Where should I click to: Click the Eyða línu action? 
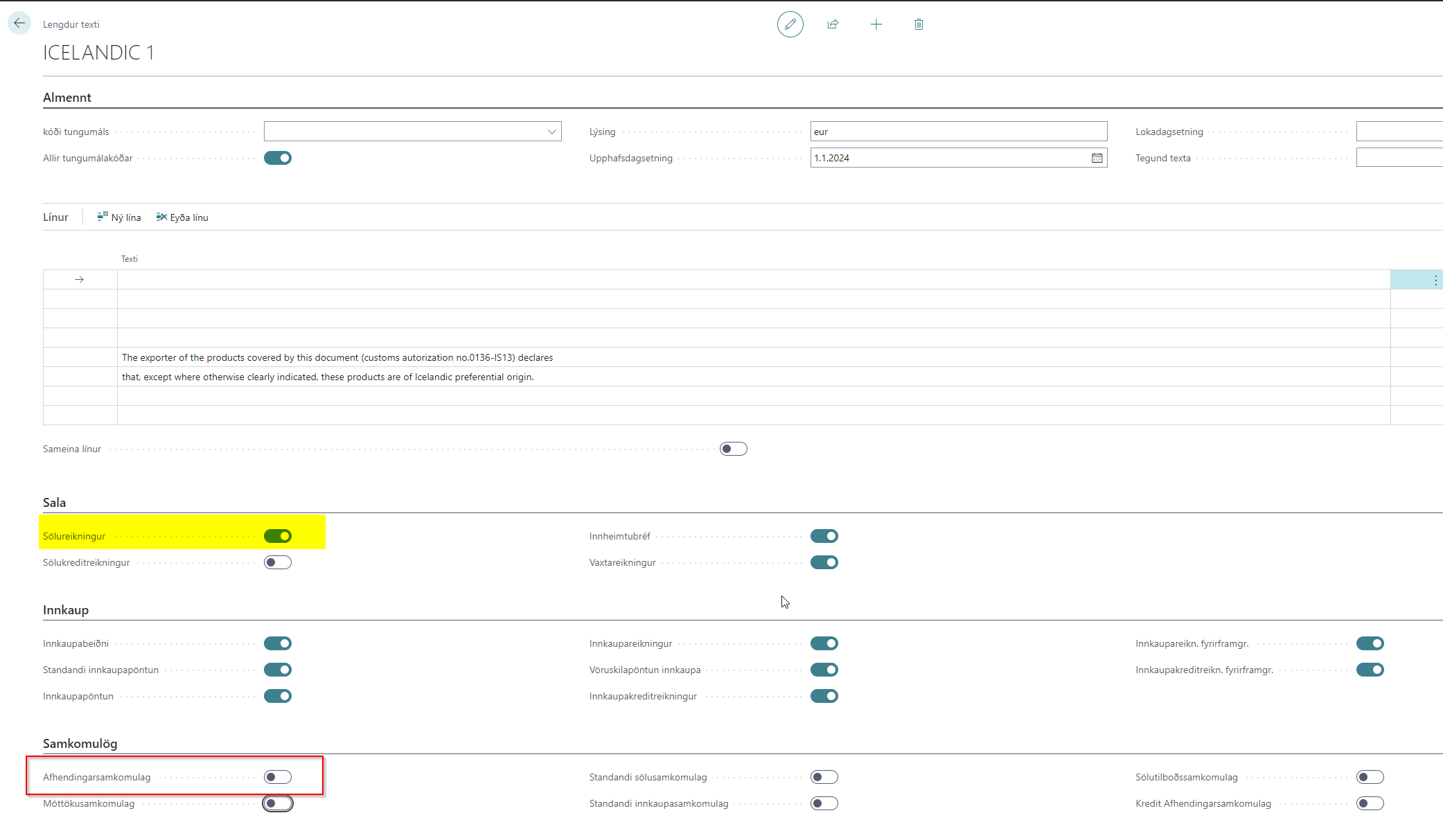point(182,217)
